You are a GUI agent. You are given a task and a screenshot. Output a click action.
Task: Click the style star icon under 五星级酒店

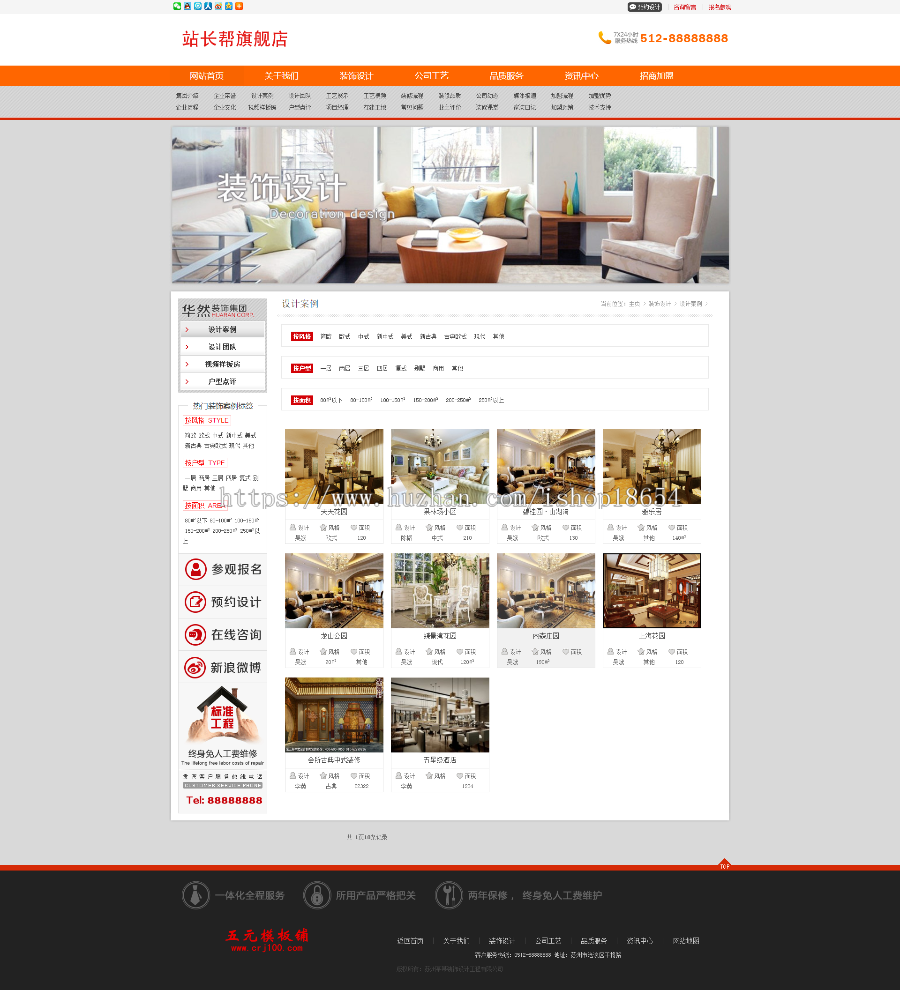click(429, 775)
